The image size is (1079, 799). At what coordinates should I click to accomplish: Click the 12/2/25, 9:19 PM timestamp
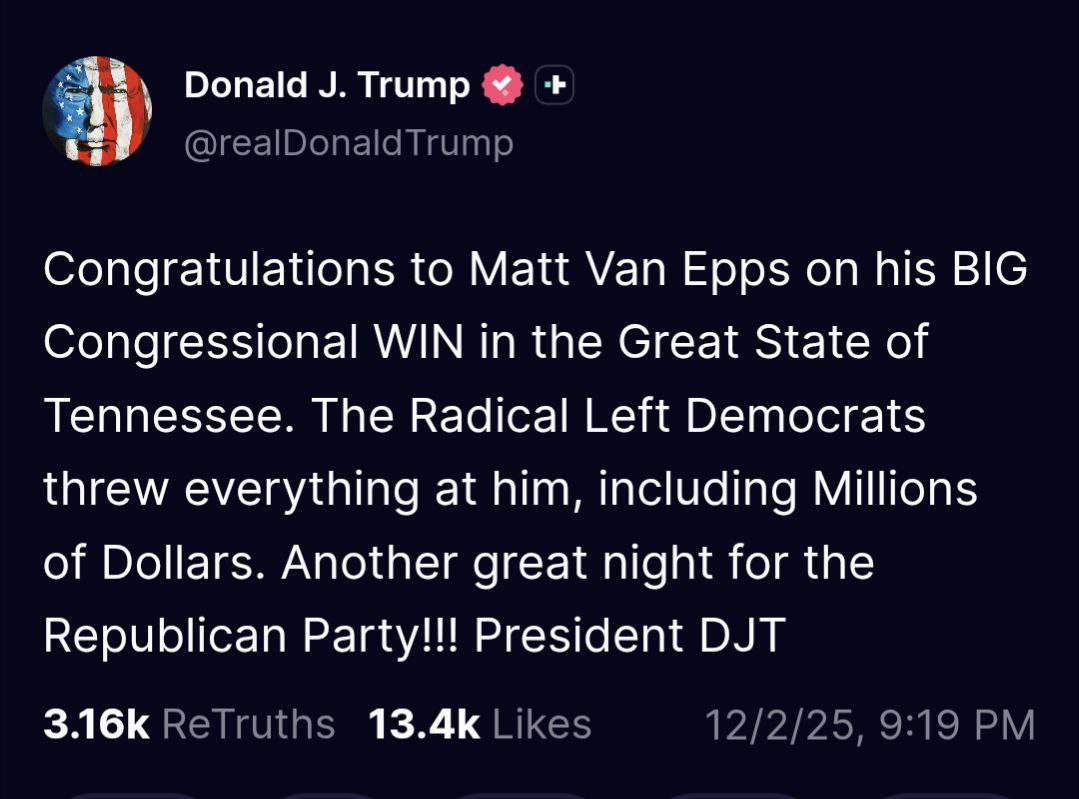[870, 724]
